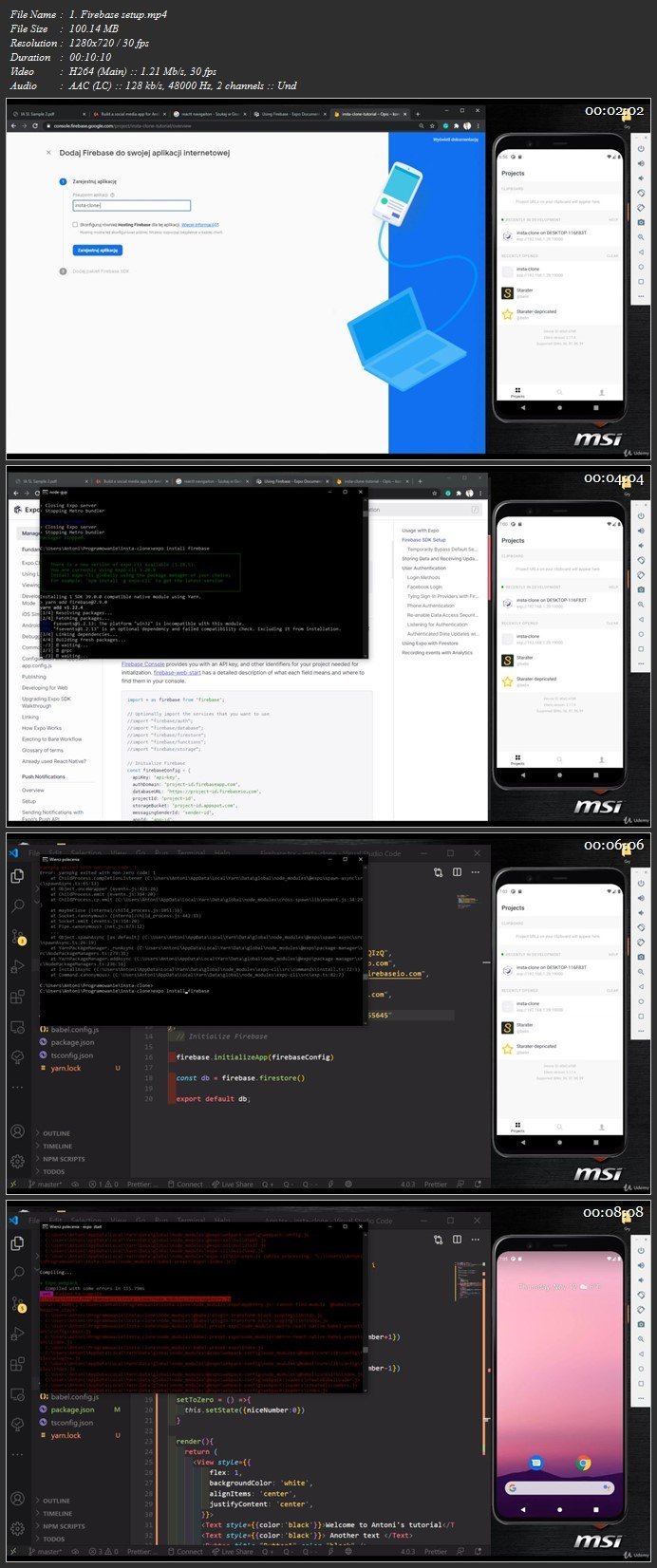Jump to Facebook Login in contents

(x=424, y=587)
